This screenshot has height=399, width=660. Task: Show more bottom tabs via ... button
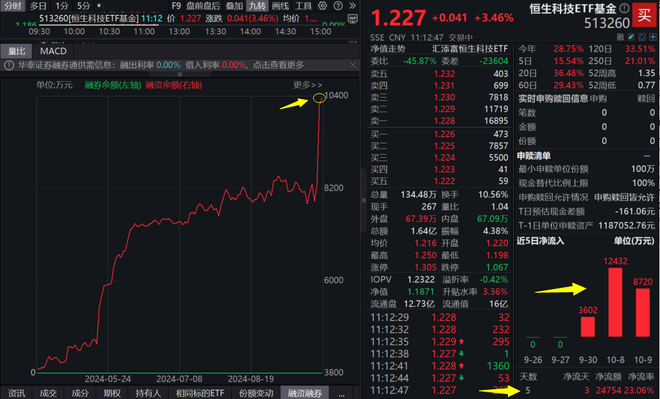pyautogui.click(x=341, y=394)
